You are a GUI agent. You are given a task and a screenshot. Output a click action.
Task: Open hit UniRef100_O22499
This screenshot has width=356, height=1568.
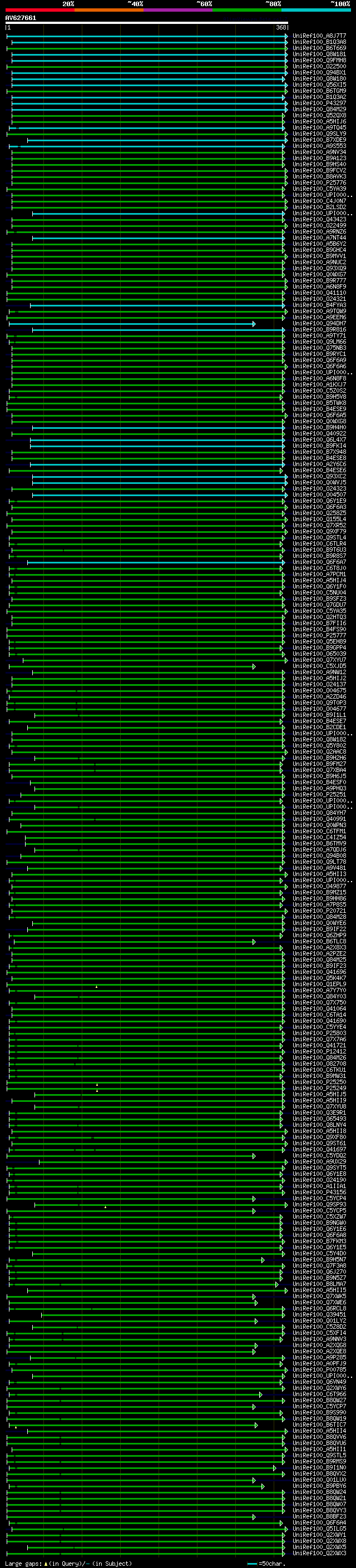coord(319,226)
